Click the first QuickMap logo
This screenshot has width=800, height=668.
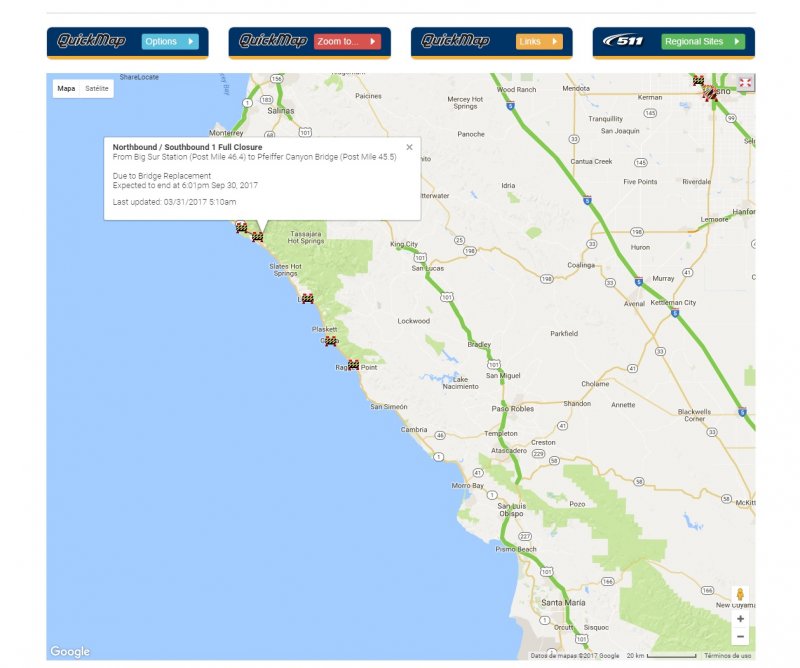point(91,41)
